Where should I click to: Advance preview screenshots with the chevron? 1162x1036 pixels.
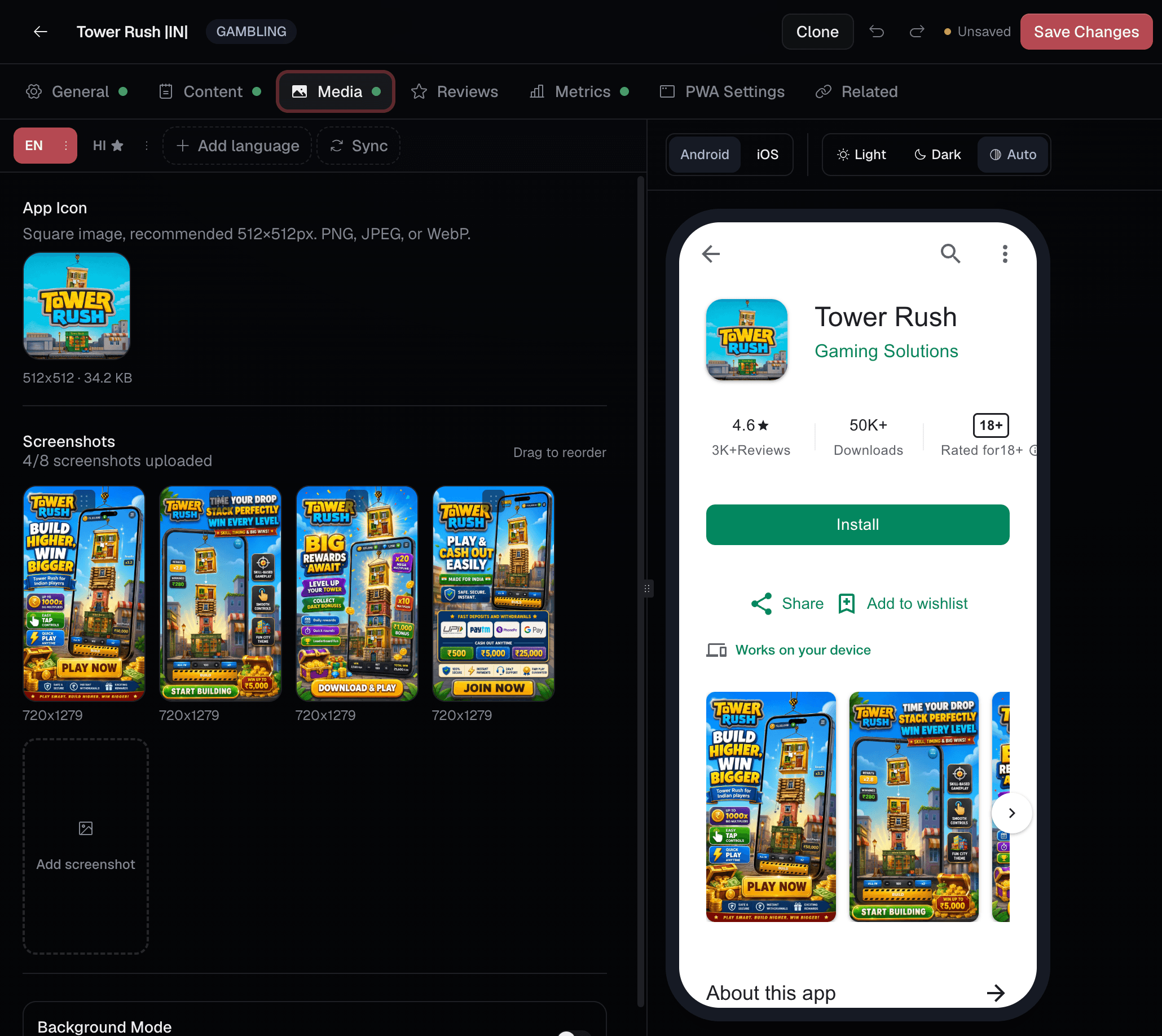1011,813
